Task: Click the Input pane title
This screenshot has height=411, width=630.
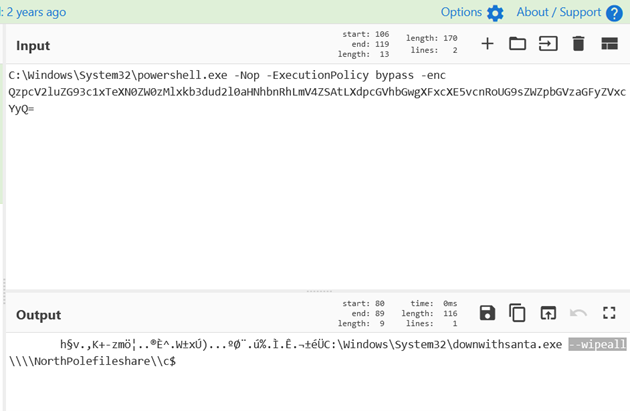Action: pos(33,45)
